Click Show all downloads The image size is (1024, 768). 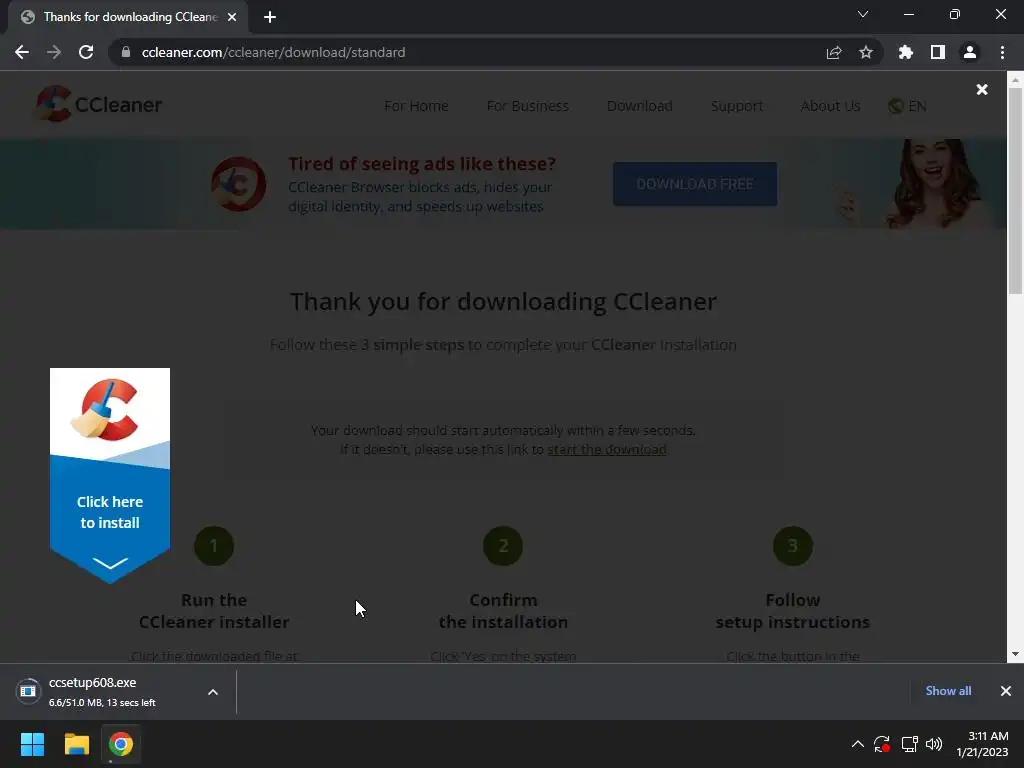tap(948, 691)
